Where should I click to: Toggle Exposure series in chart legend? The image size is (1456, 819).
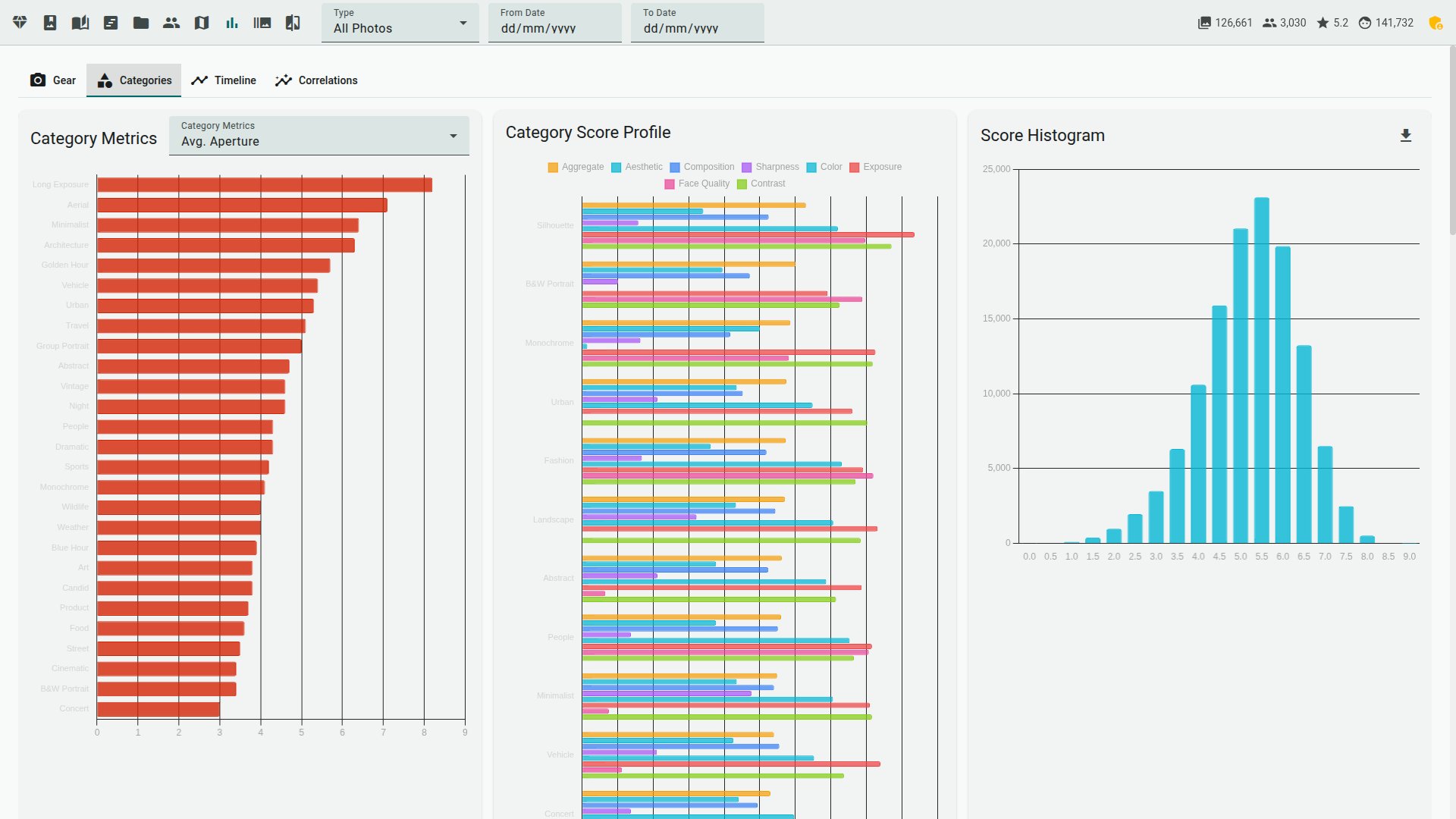tap(876, 167)
